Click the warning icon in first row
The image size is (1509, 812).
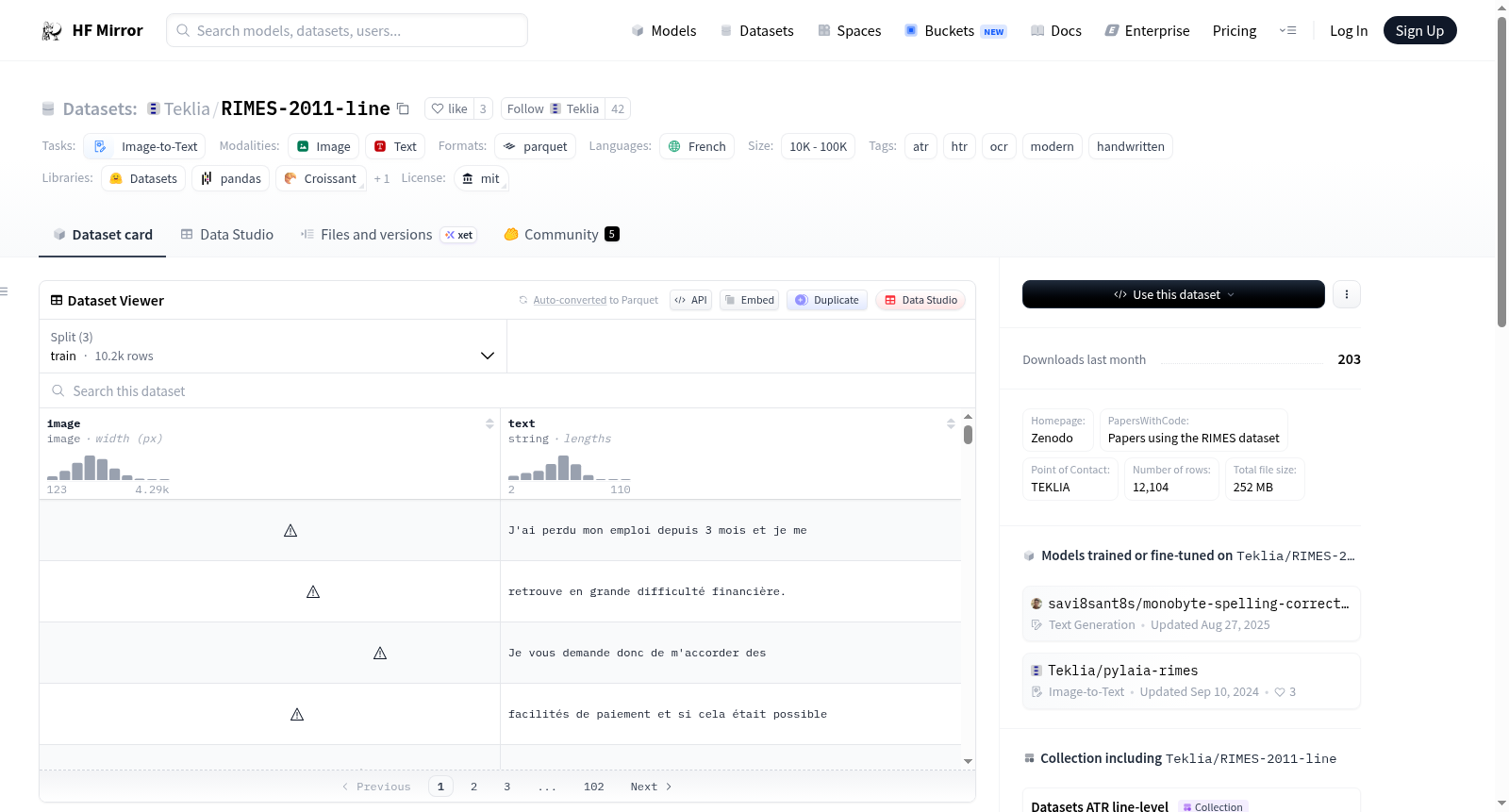coord(290,531)
